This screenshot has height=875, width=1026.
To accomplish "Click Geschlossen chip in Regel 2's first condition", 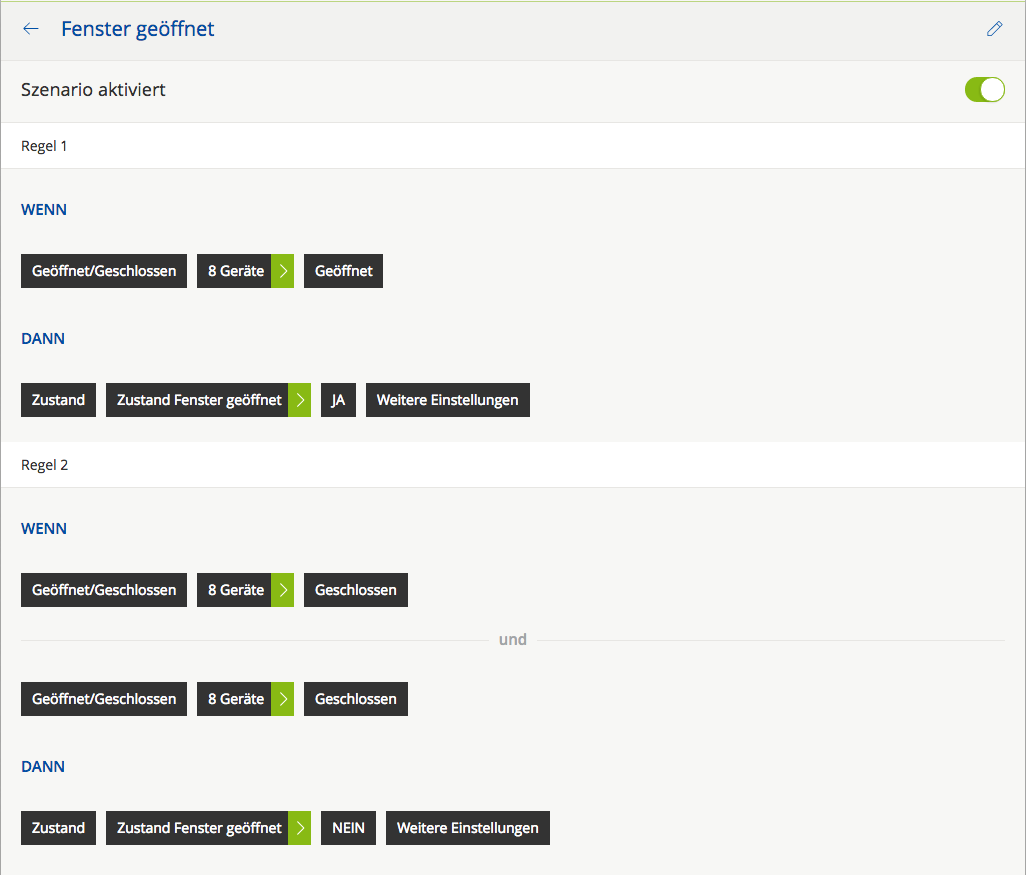I will (355, 590).
